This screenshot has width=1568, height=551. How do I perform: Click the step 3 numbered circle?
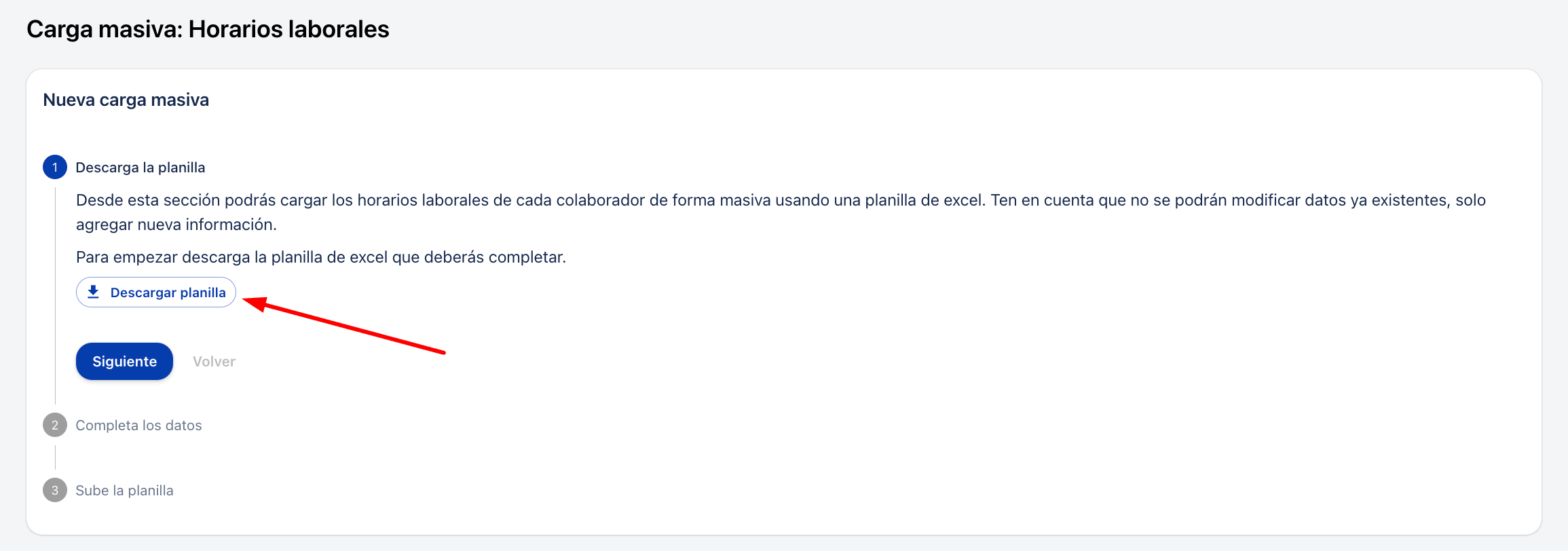tap(55, 490)
